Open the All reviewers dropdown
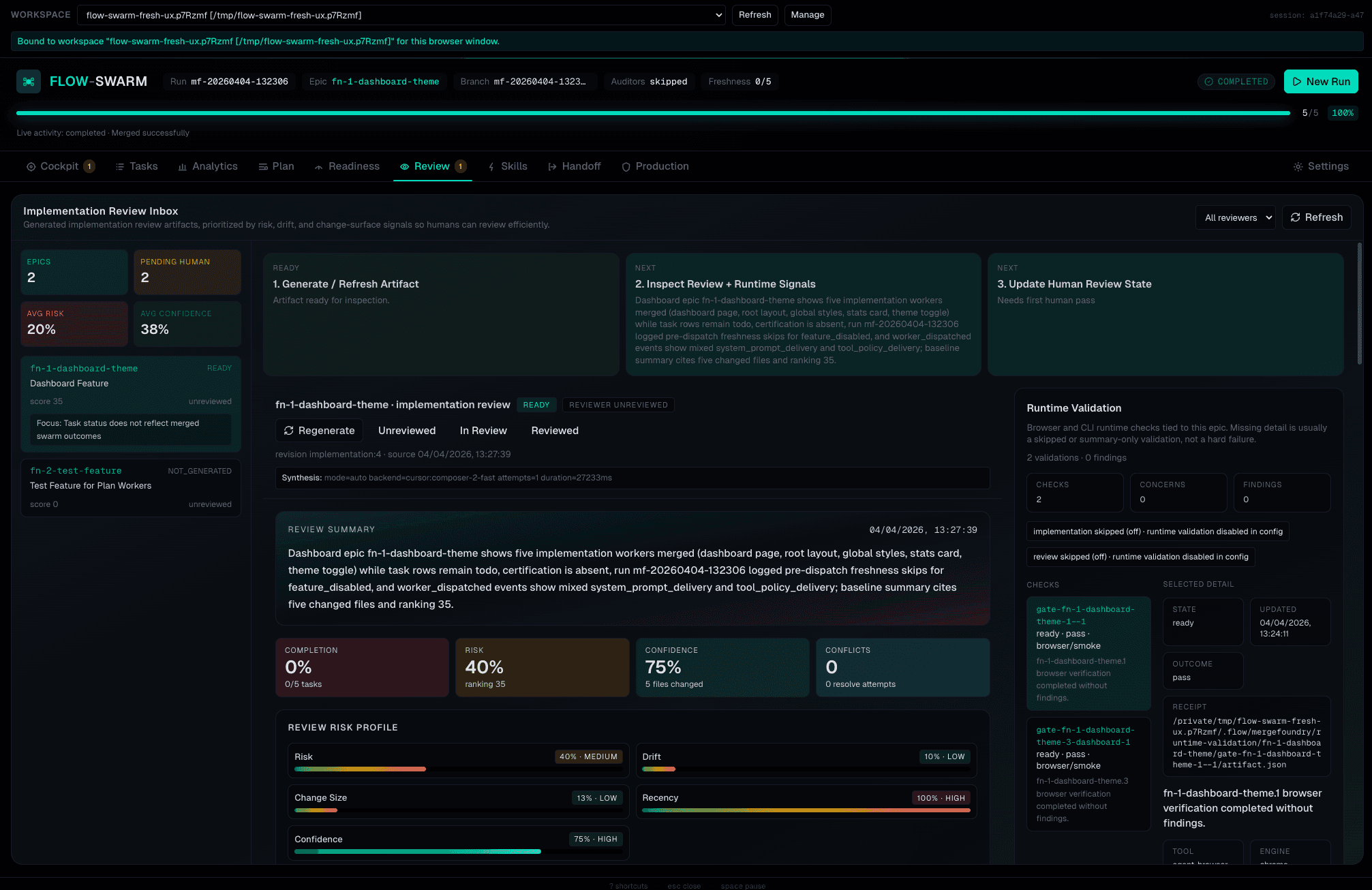The image size is (1372, 890). [x=1236, y=217]
